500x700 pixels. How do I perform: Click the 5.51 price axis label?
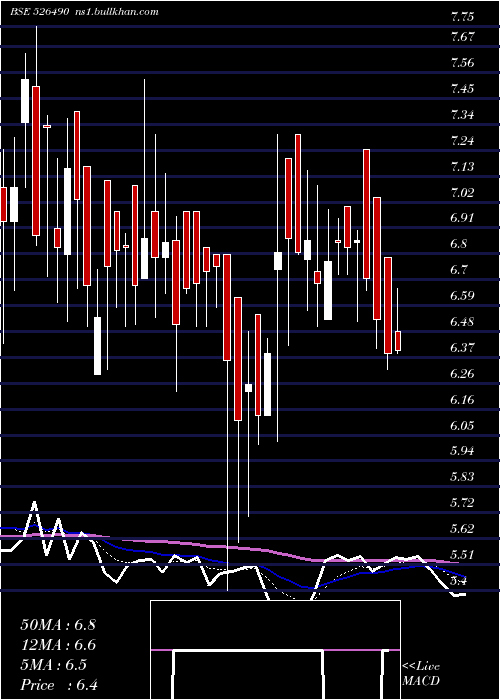[462, 554]
